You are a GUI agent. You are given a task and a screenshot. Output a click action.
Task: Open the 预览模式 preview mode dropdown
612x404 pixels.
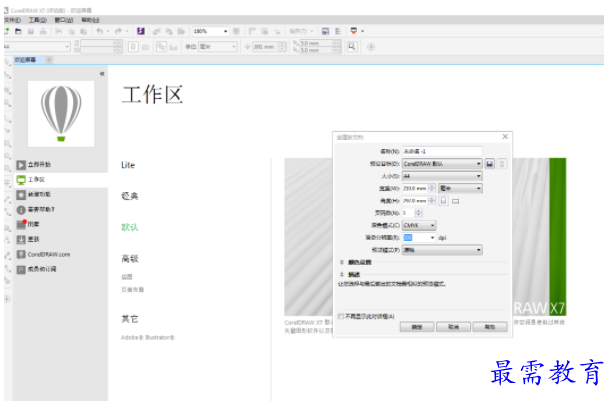(443, 250)
